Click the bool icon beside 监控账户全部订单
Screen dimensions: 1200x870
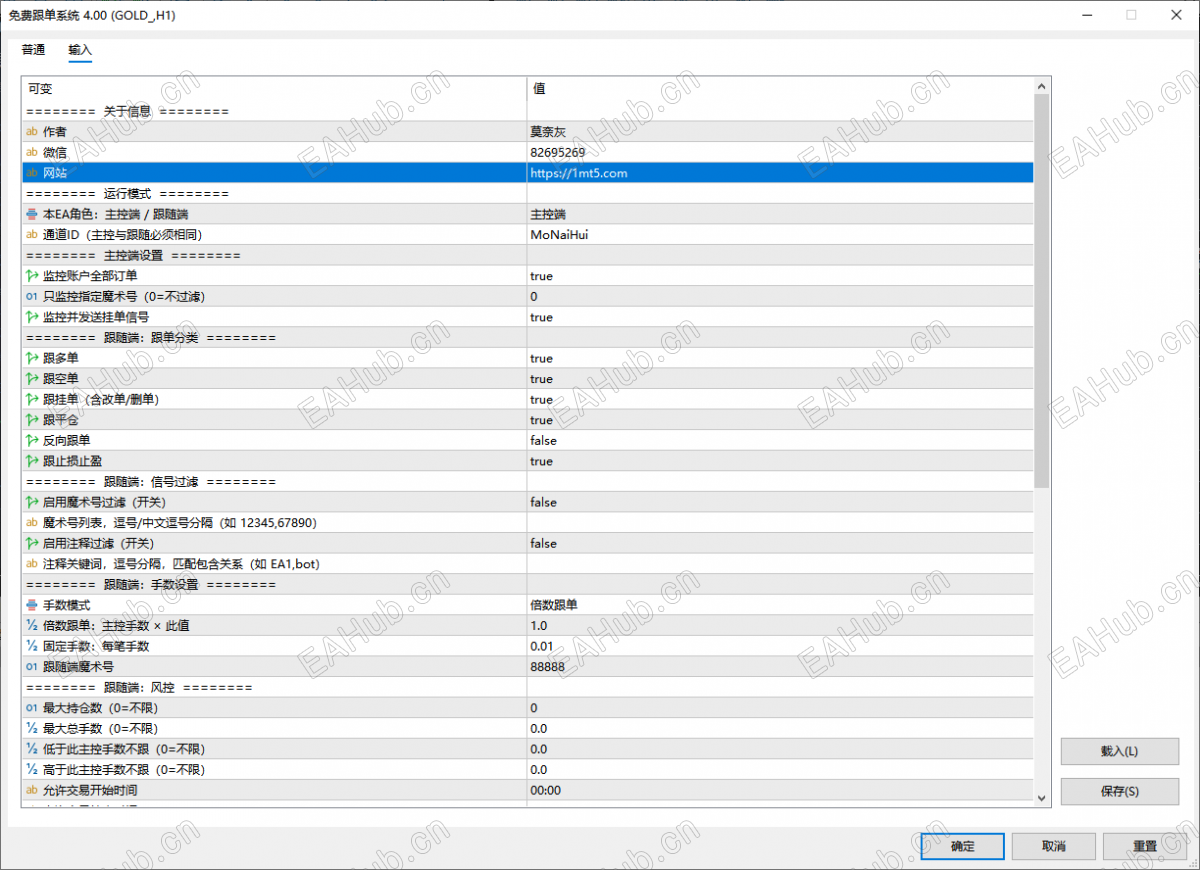(x=31, y=276)
